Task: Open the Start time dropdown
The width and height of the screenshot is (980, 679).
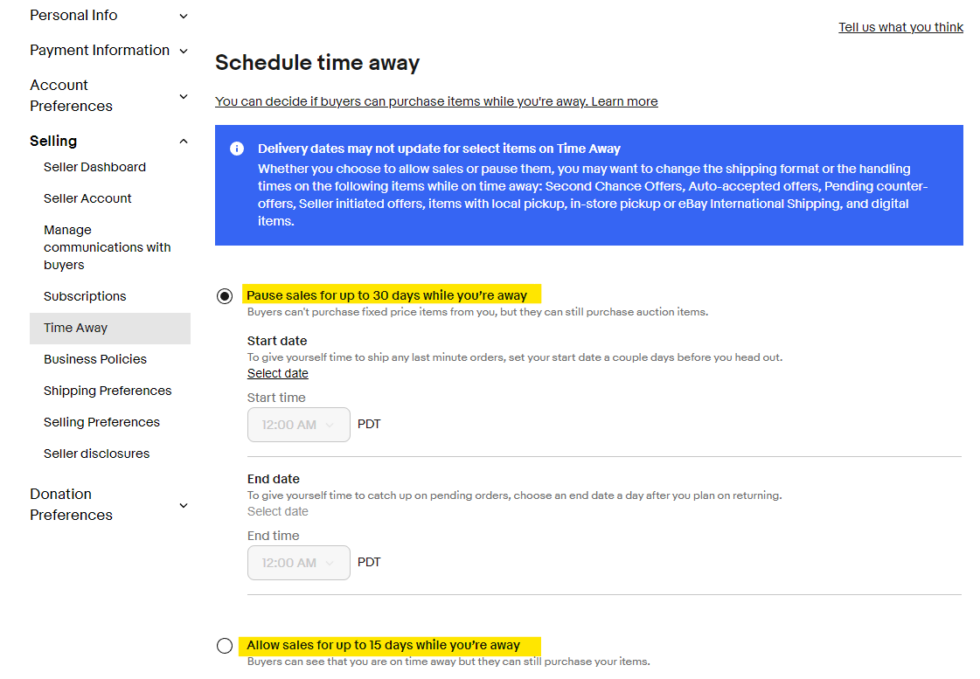Action: 298,424
